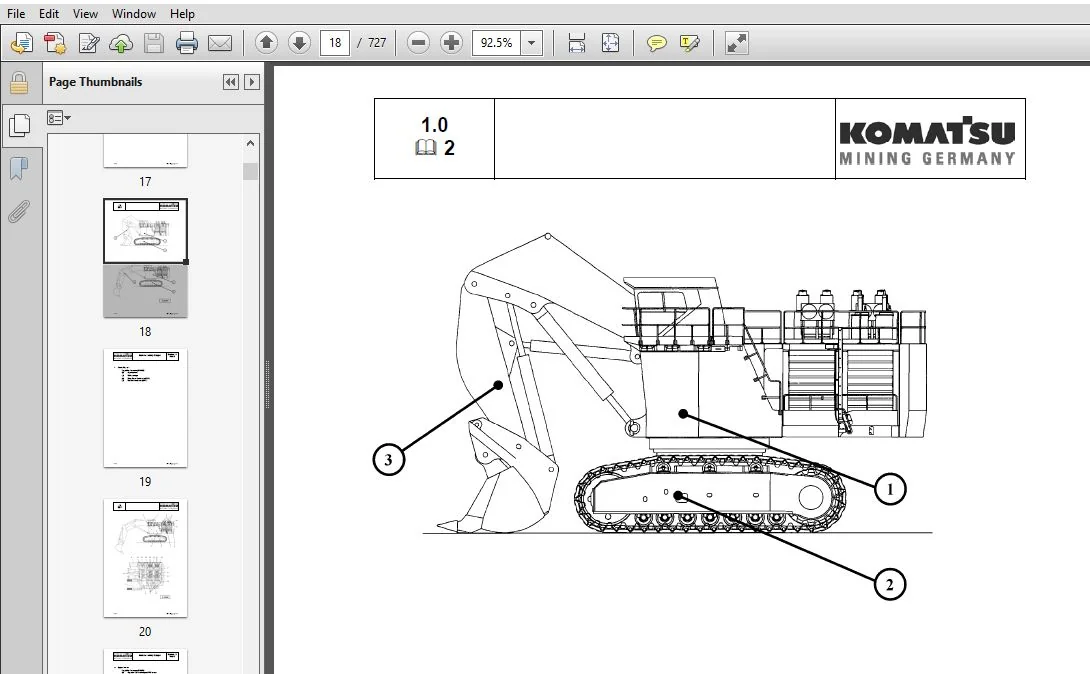Click the Fit Width scrolling icon
Viewport: 1090px width, 674px height.
pos(576,43)
